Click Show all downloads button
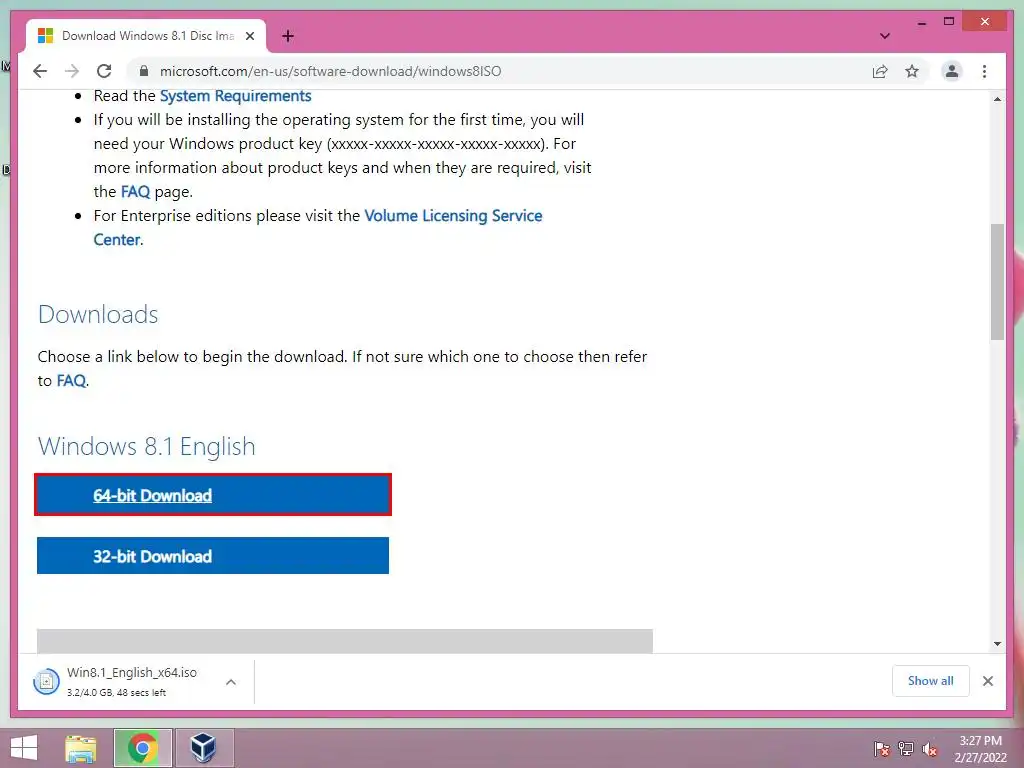Screen dimensions: 1024x768 [x=930, y=681]
